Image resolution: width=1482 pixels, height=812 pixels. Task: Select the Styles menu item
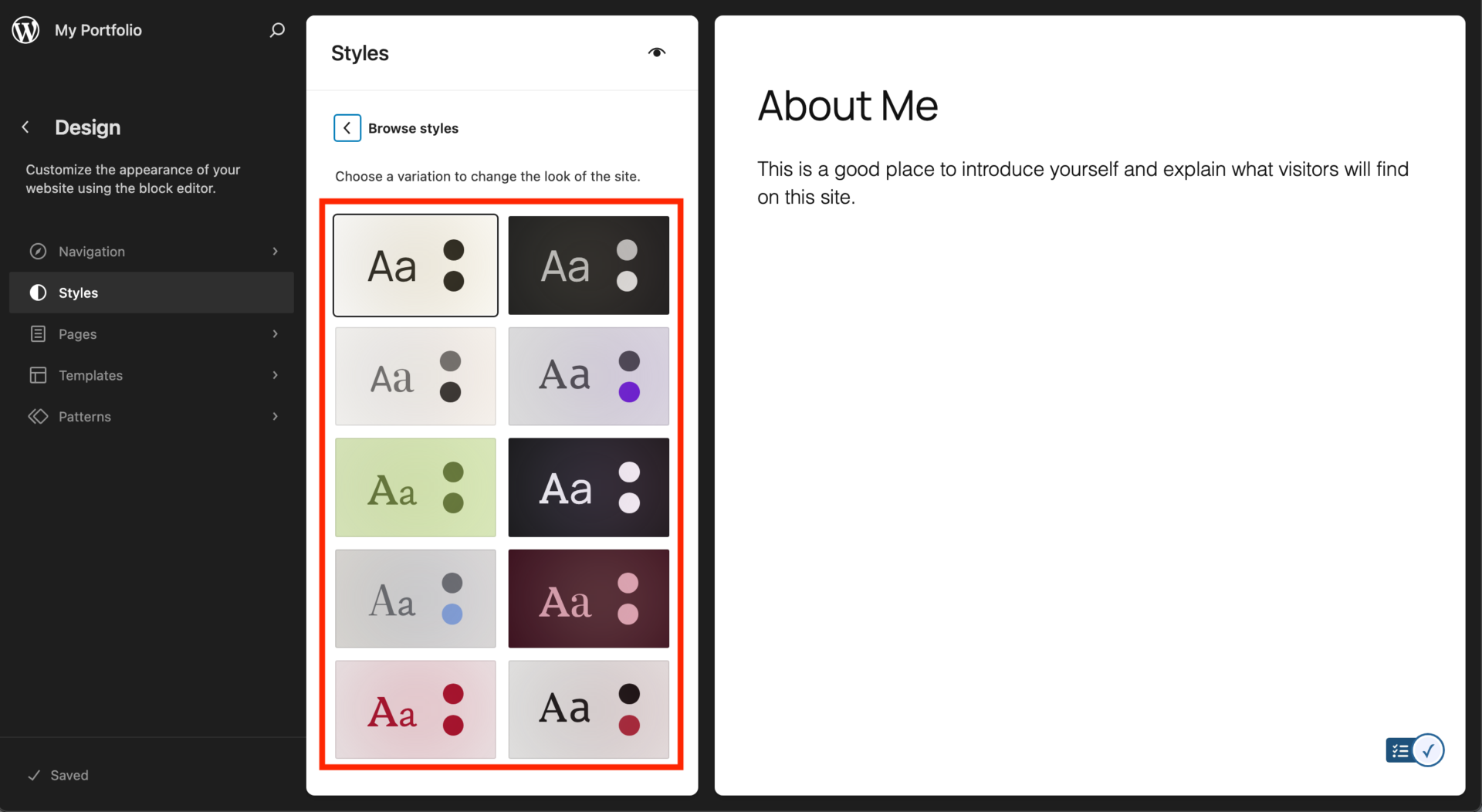click(x=79, y=293)
